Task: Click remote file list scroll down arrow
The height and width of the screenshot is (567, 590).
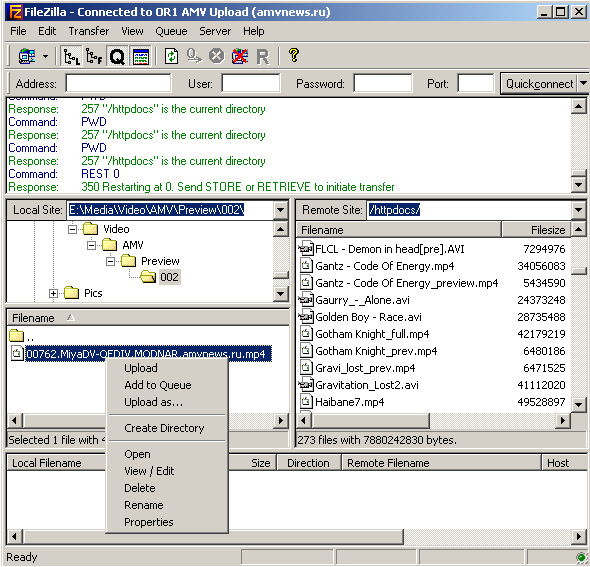Action: 579,405
